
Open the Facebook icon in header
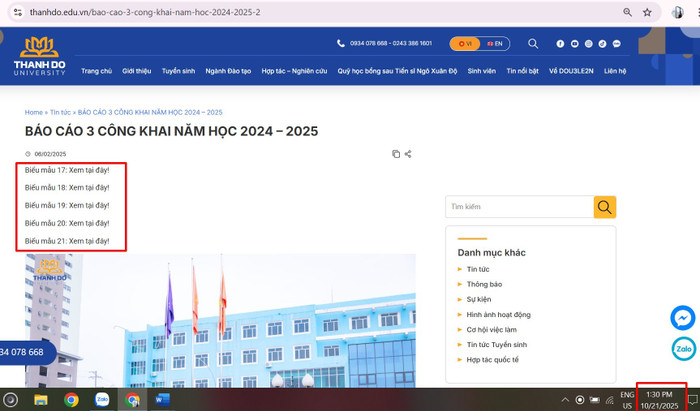tap(560, 44)
